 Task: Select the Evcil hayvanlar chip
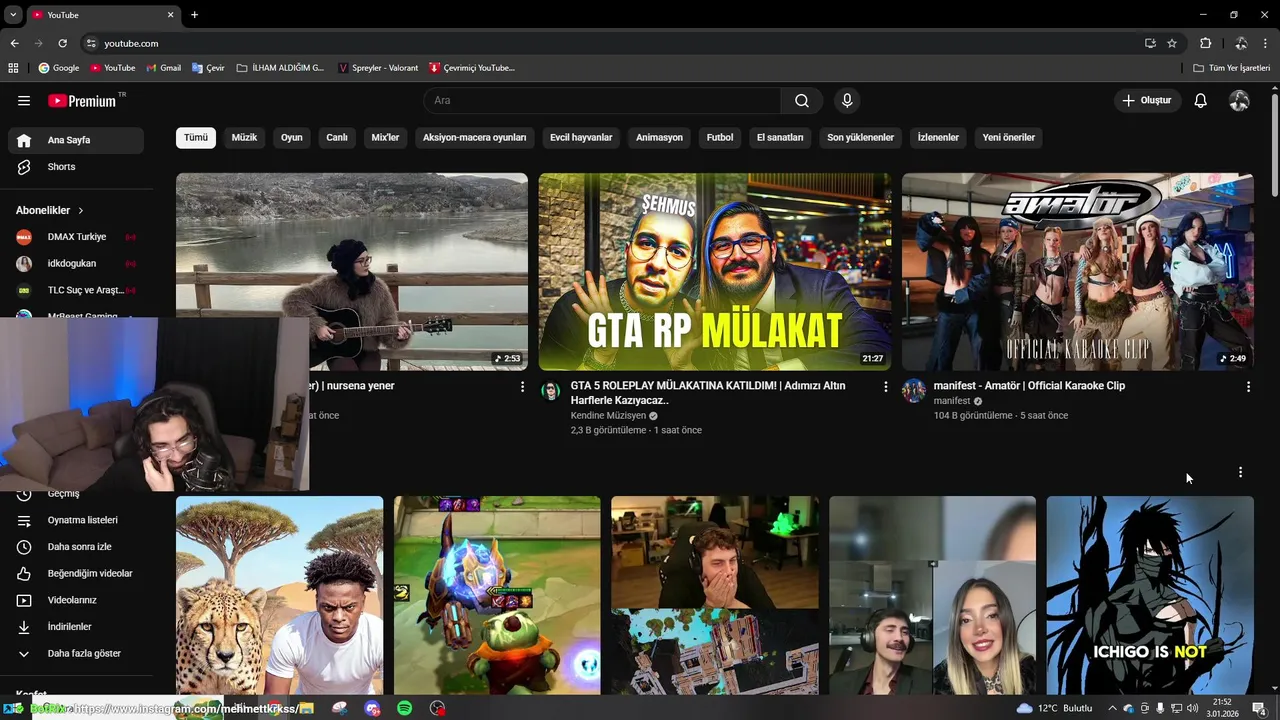click(581, 137)
